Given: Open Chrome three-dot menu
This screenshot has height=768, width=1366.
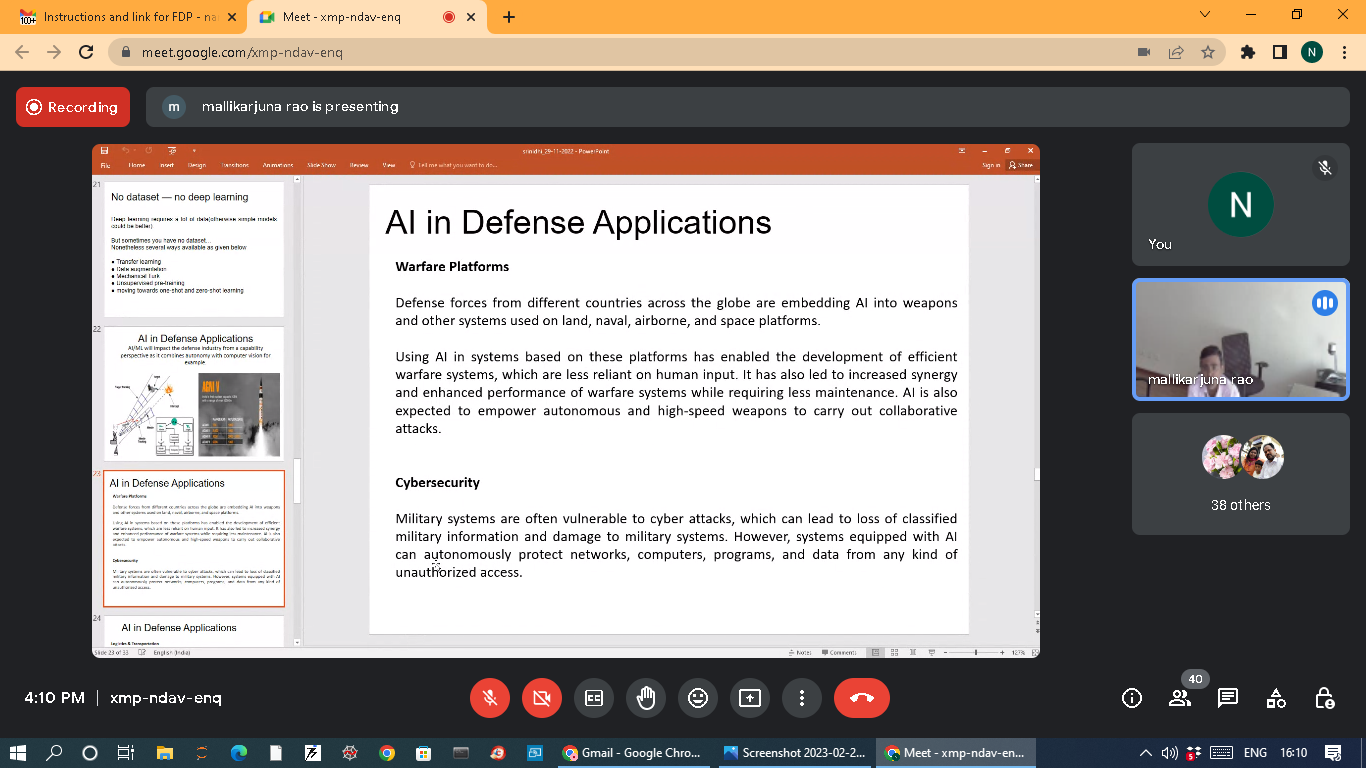Looking at the screenshot, I should pyautogui.click(x=1344, y=52).
